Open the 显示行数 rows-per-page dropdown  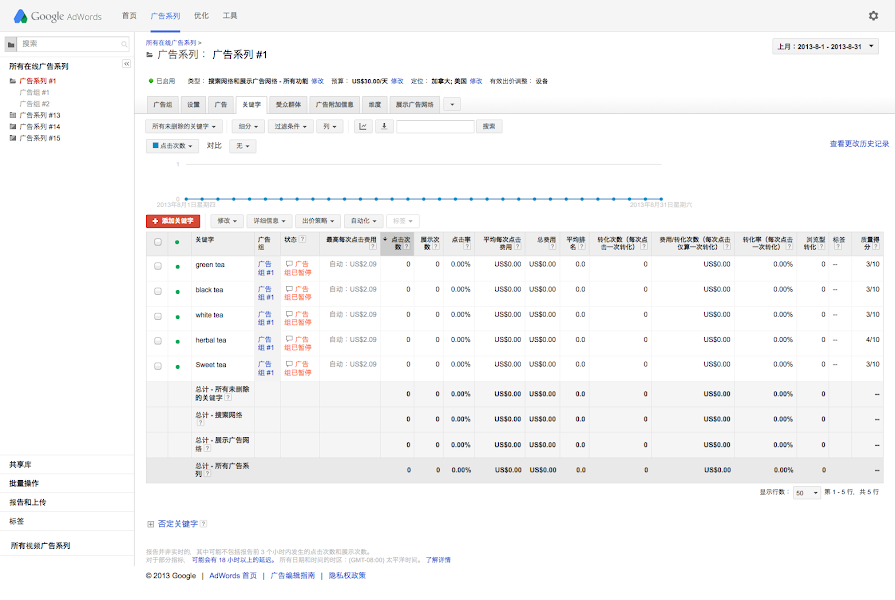tap(807, 493)
